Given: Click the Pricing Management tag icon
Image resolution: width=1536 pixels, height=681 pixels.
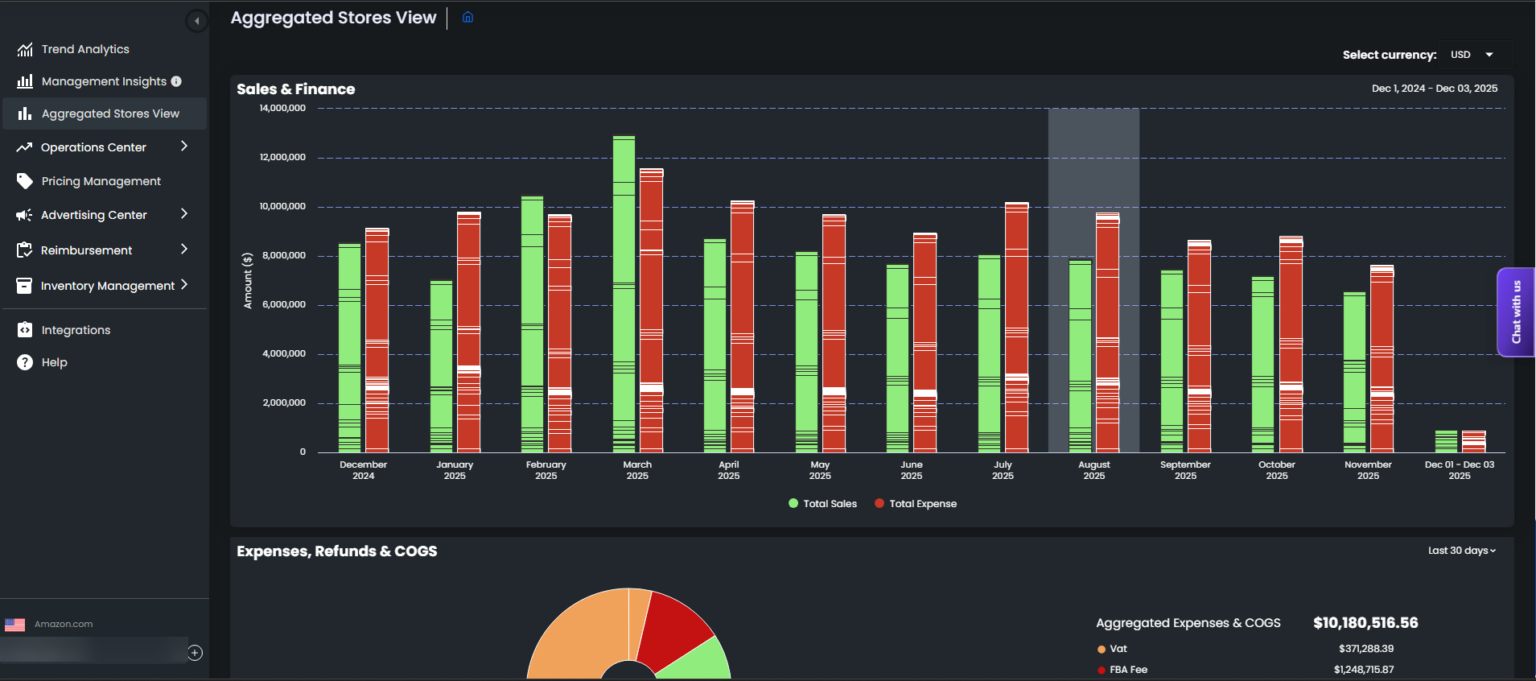Looking at the screenshot, I should (25, 181).
